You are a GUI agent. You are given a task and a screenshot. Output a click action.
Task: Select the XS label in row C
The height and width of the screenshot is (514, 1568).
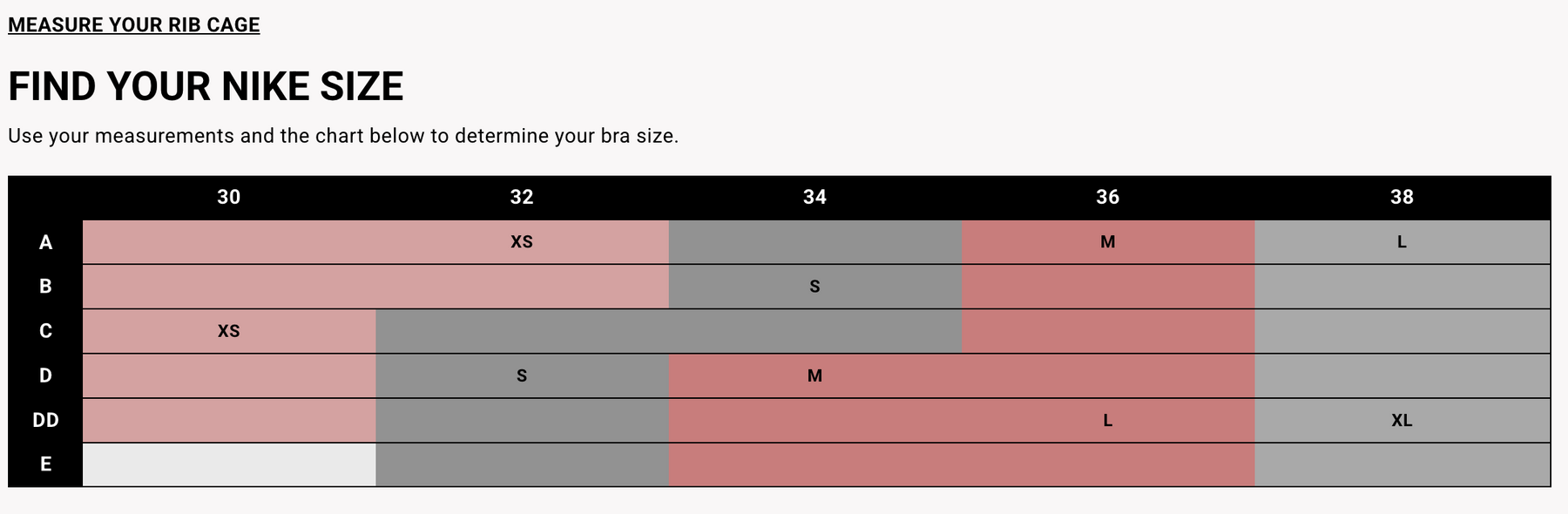(x=228, y=331)
